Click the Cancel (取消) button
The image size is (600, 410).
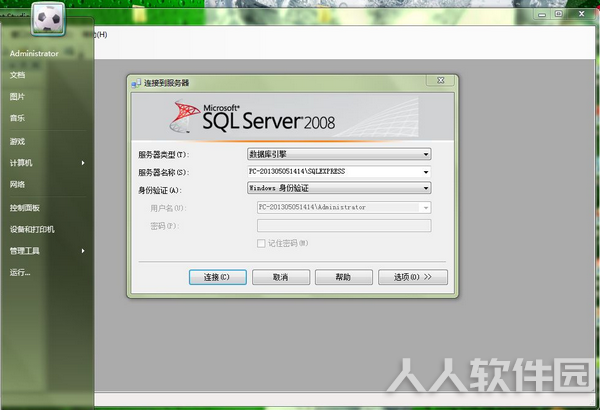281,277
